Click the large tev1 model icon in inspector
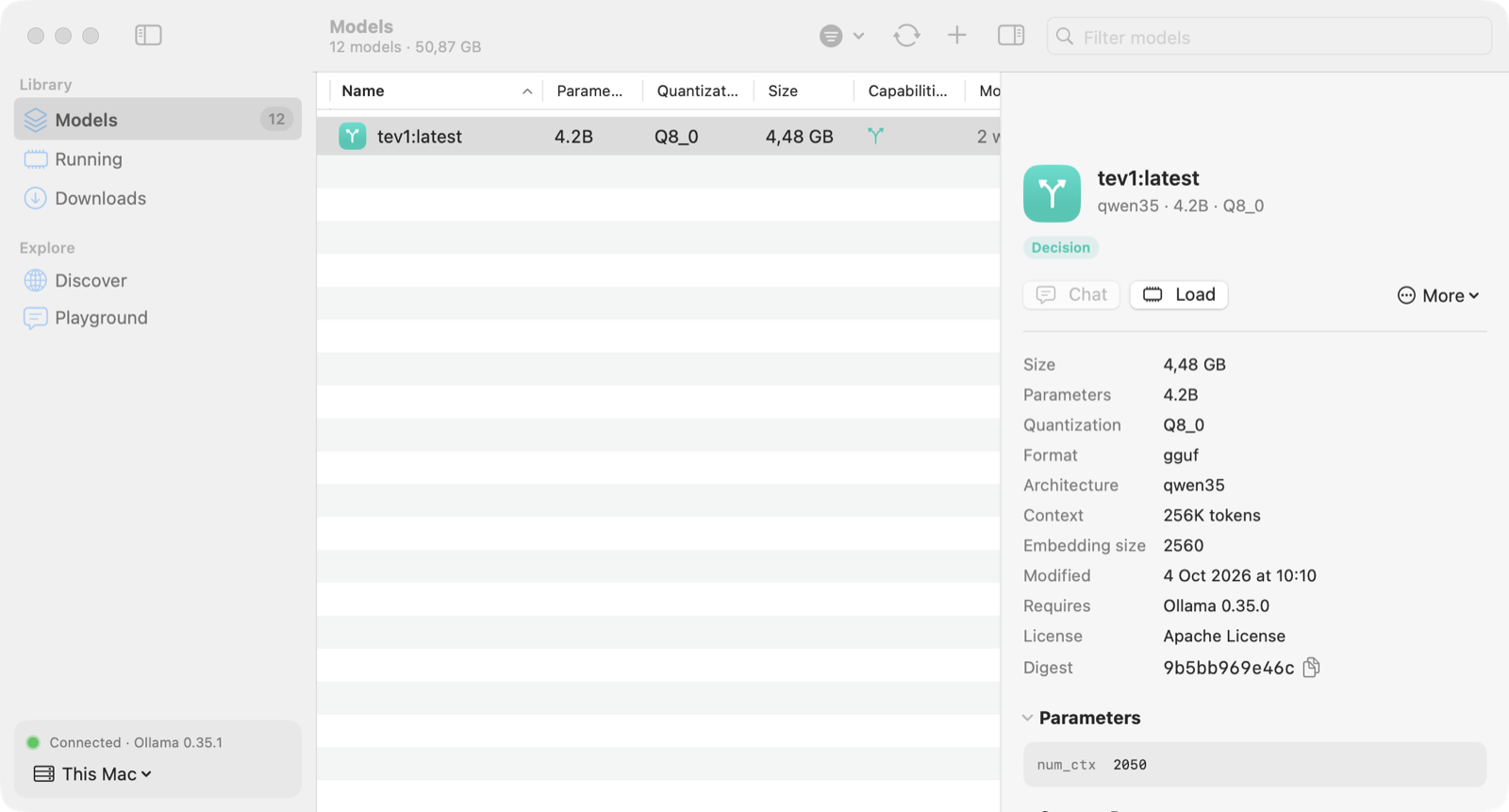The image size is (1509, 812). pos(1052,193)
